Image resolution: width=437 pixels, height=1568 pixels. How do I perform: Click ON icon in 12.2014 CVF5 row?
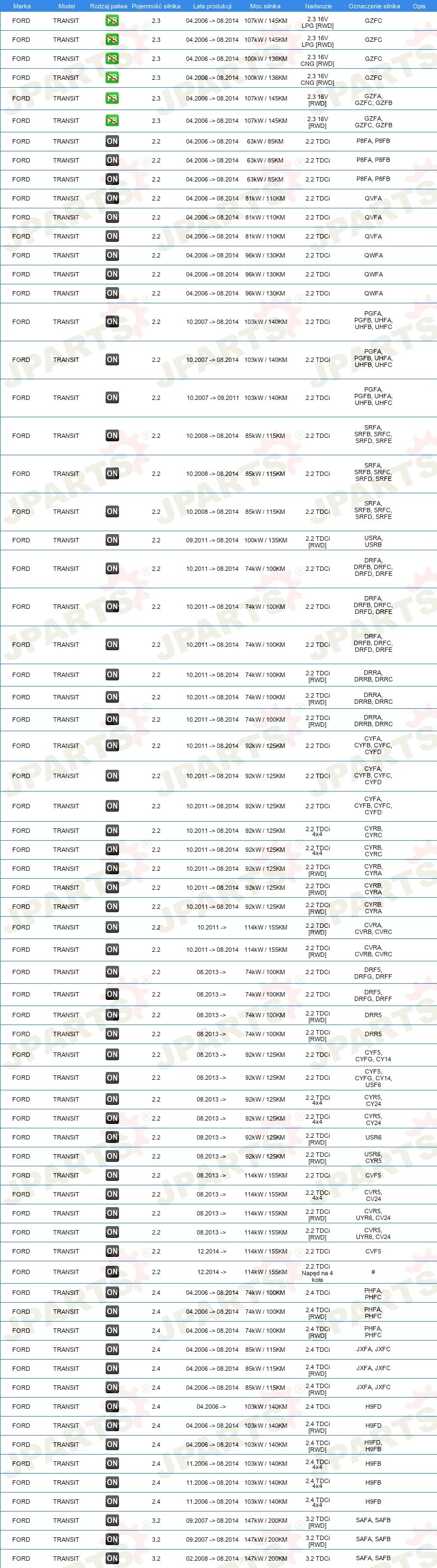(x=112, y=1251)
